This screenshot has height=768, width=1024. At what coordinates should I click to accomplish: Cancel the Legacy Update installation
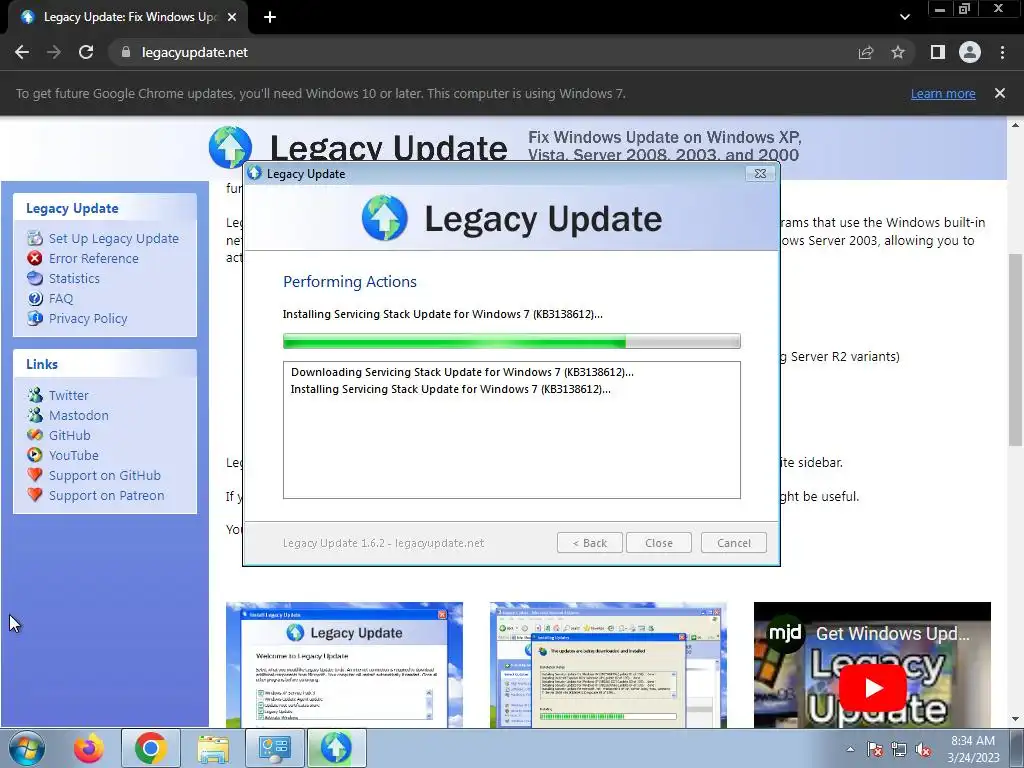click(733, 543)
